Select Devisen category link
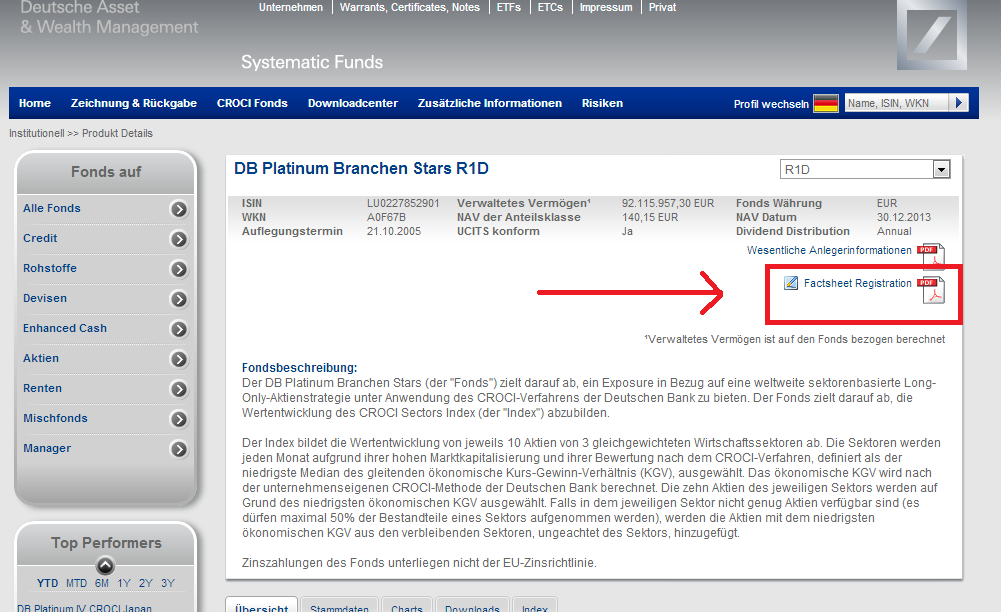1001x612 pixels. [x=45, y=298]
